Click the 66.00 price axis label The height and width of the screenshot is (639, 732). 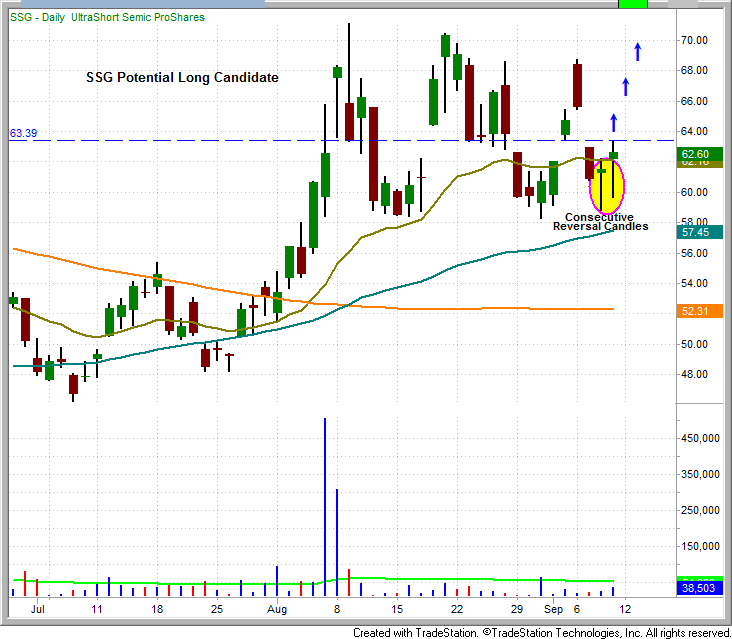(x=694, y=101)
